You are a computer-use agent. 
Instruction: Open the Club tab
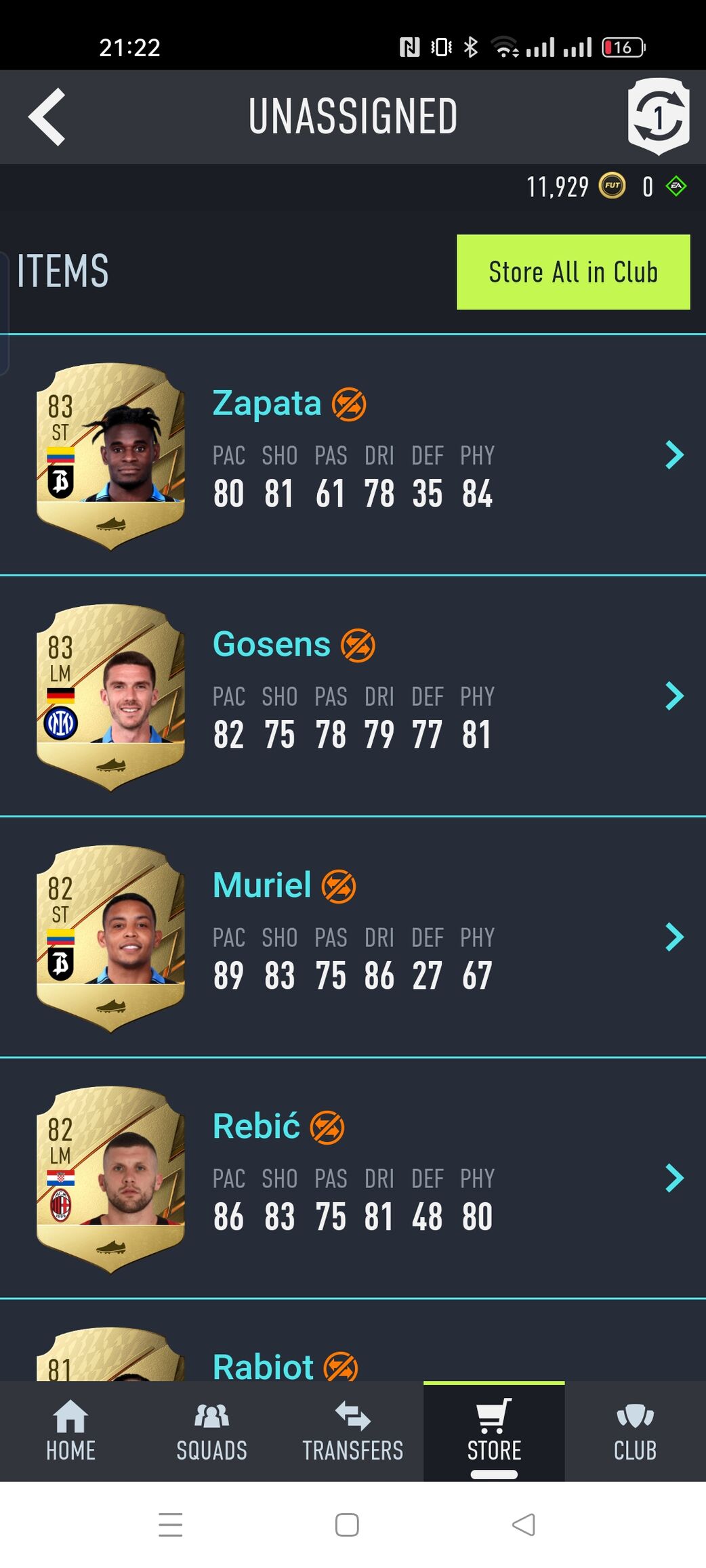point(635,1431)
